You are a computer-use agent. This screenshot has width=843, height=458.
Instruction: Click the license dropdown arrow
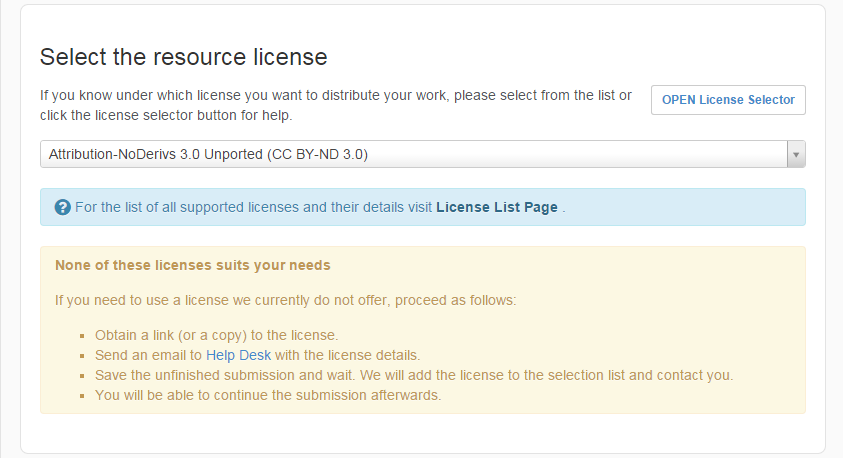coord(795,154)
